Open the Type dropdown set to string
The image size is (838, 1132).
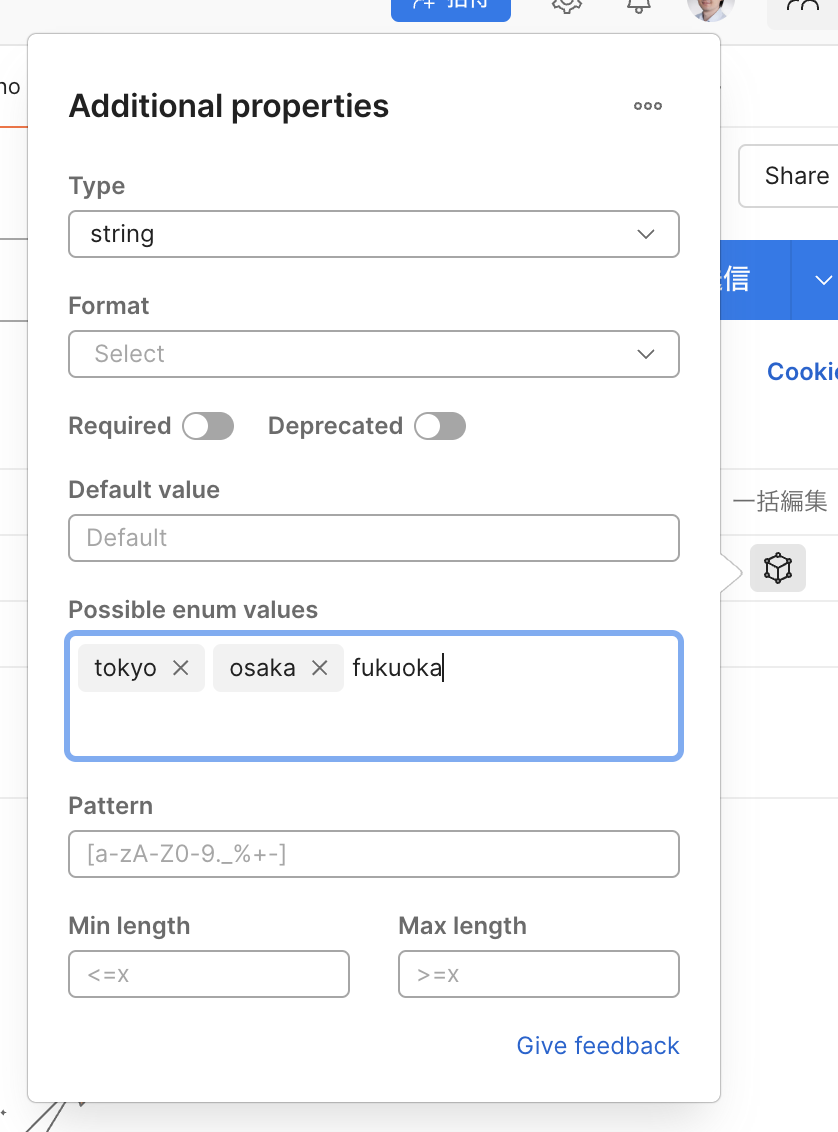pyautogui.click(x=374, y=234)
